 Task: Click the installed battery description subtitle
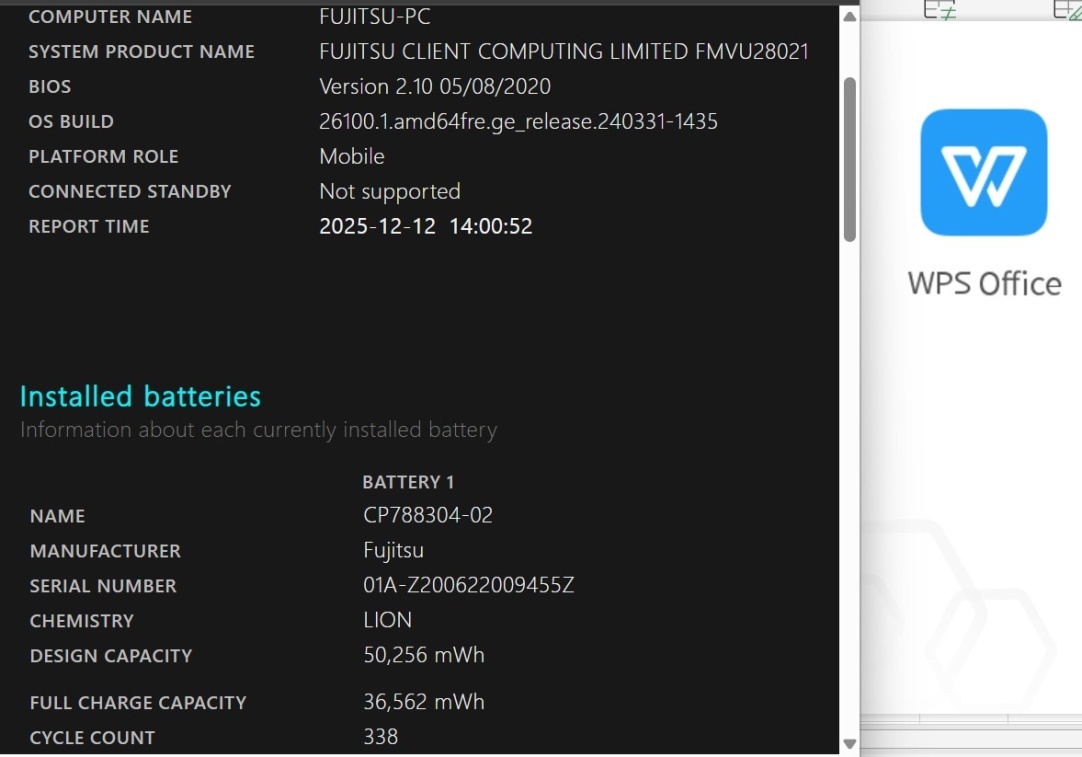click(x=259, y=430)
